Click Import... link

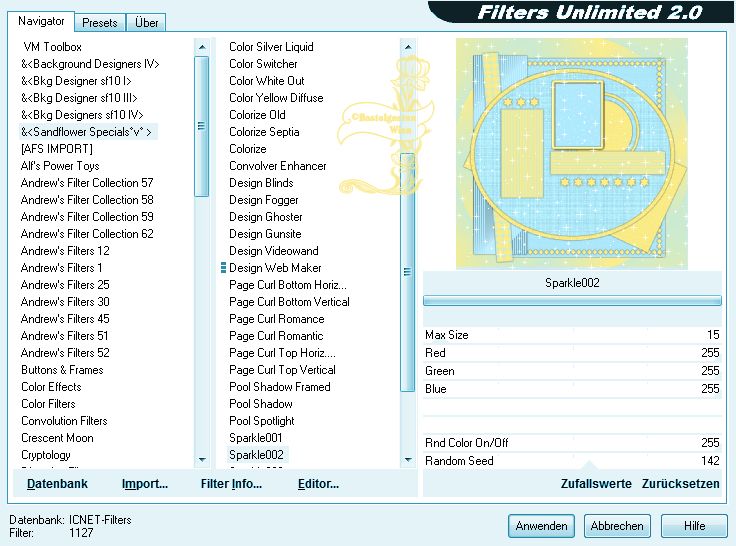pyautogui.click(x=145, y=484)
